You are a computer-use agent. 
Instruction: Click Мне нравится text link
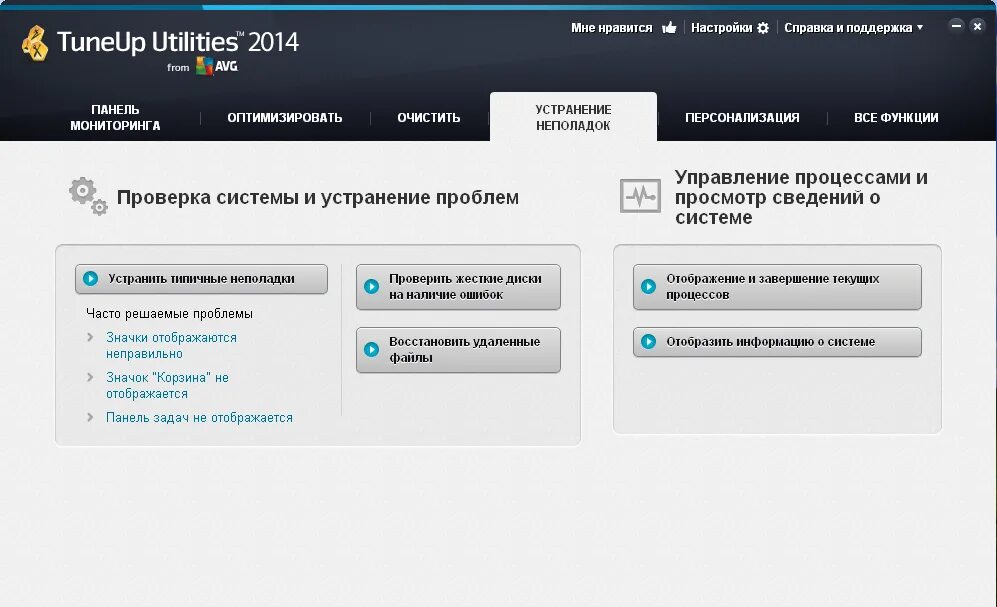click(612, 28)
